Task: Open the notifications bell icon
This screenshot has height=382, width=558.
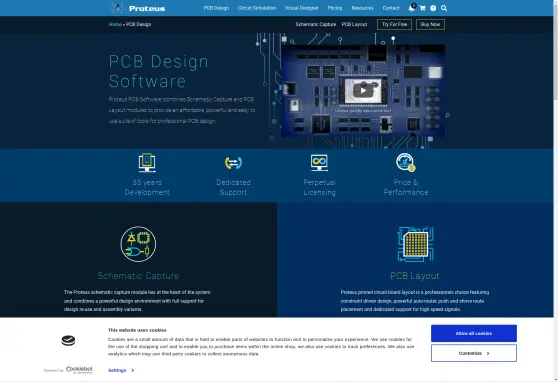Action: [411, 8]
